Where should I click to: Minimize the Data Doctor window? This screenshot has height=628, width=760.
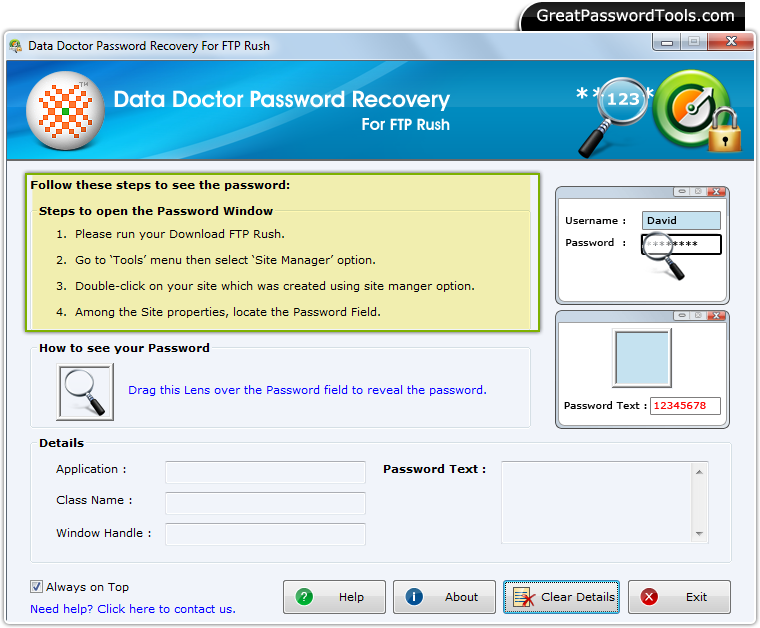[x=666, y=43]
